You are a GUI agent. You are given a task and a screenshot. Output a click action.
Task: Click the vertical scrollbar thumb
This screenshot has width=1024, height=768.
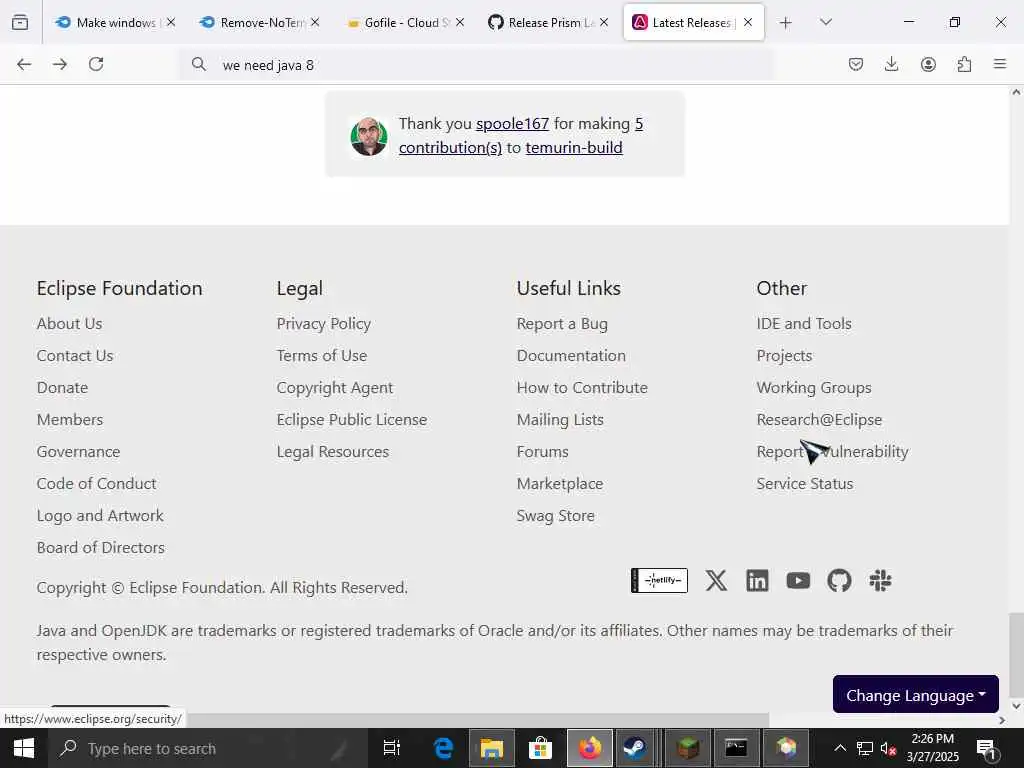tap(1016, 654)
